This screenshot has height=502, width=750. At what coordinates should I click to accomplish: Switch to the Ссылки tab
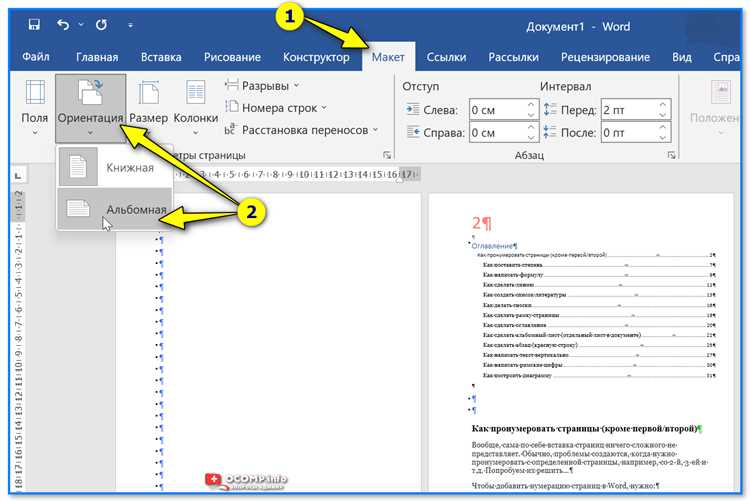coord(446,57)
